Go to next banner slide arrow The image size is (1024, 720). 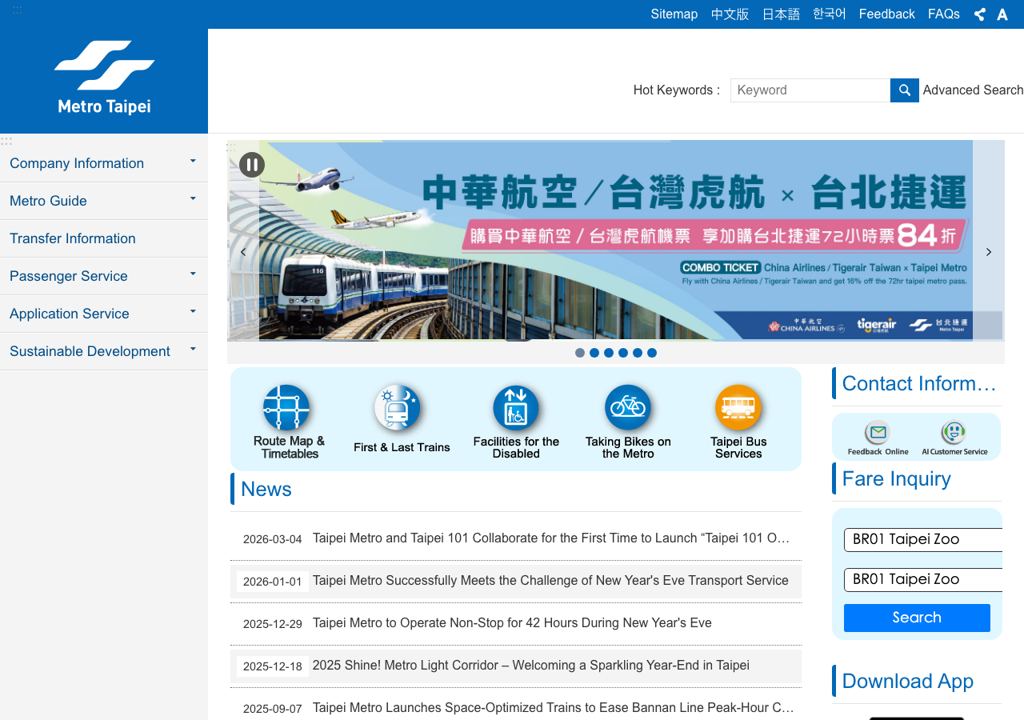[x=989, y=252]
